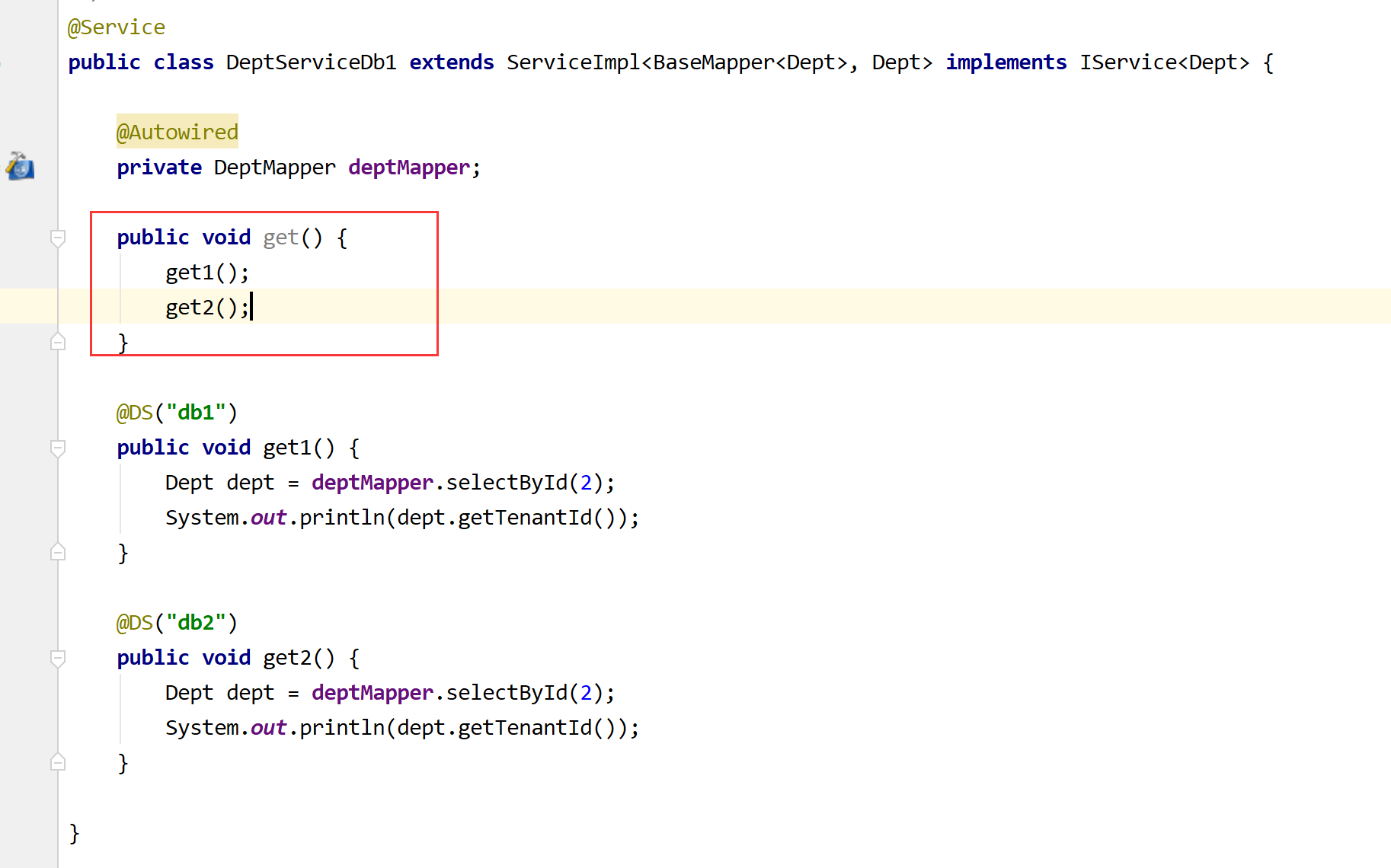The height and width of the screenshot is (868, 1391).
Task: Click the fold marker at get2()'s closing brace
Action: pyautogui.click(x=57, y=761)
